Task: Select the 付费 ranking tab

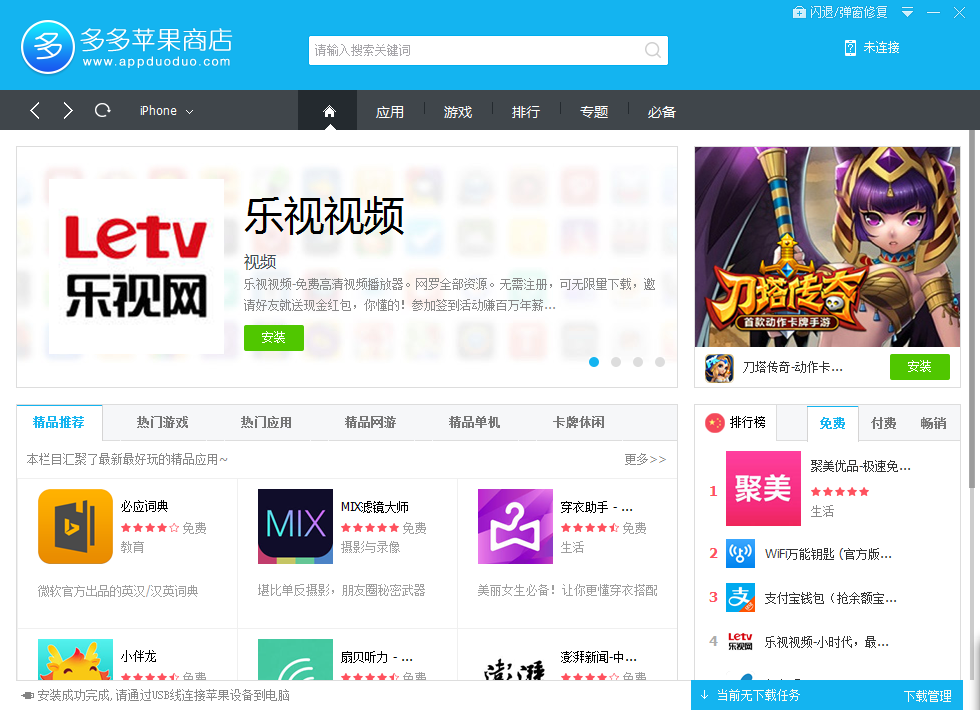Action: [x=883, y=423]
